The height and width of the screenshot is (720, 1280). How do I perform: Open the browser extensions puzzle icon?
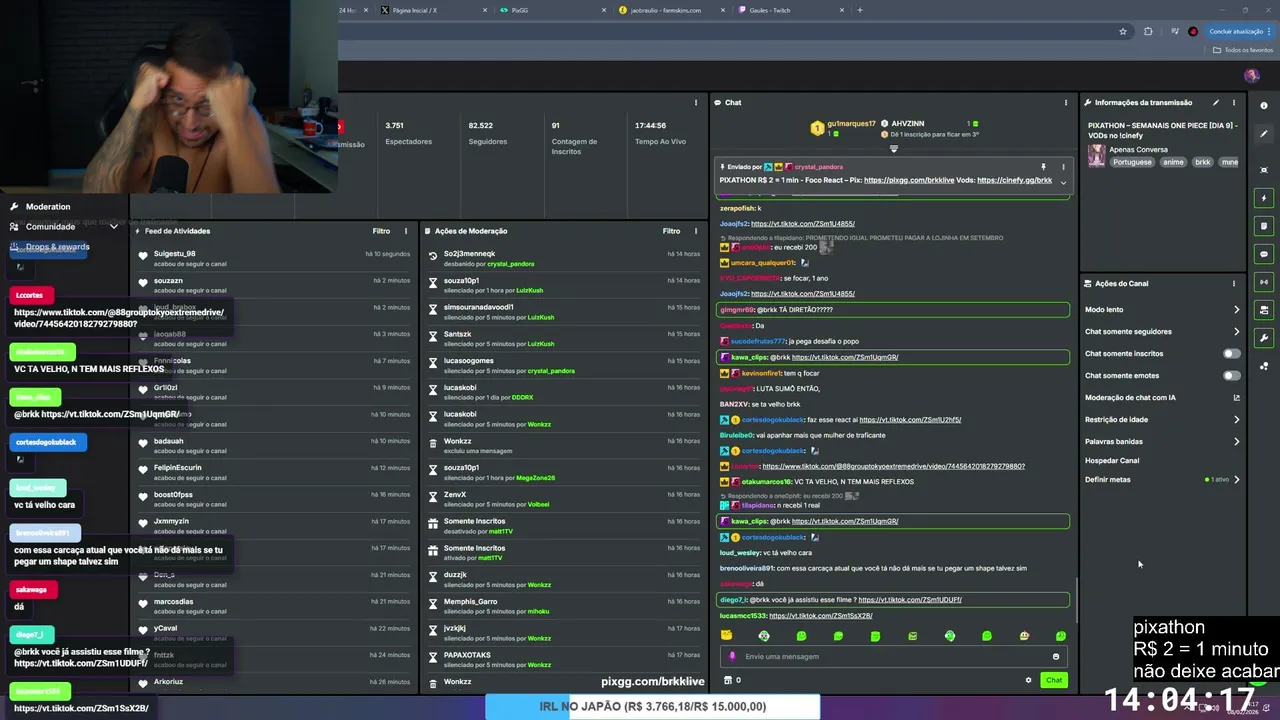(x=1148, y=31)
